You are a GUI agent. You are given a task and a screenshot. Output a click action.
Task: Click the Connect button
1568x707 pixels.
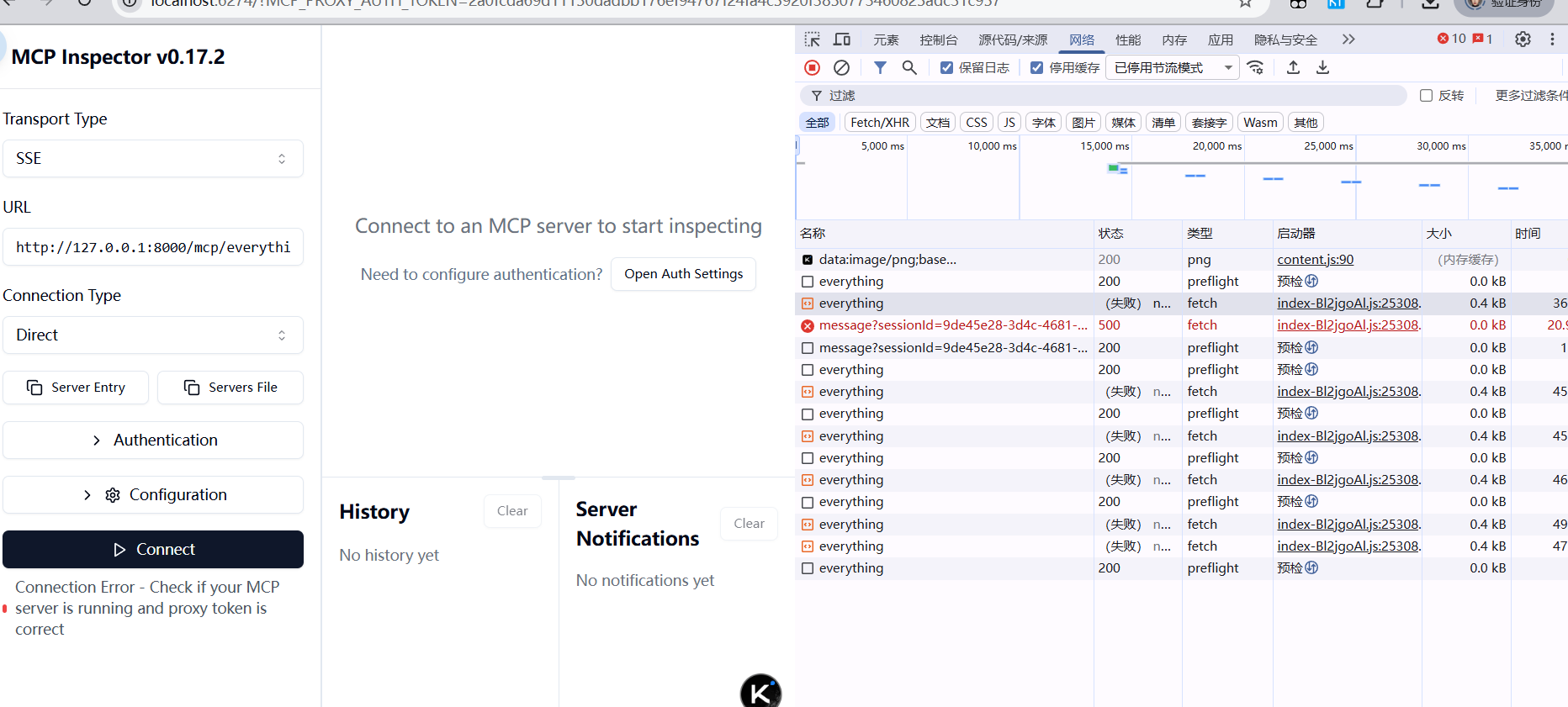[x=153, y=549]
